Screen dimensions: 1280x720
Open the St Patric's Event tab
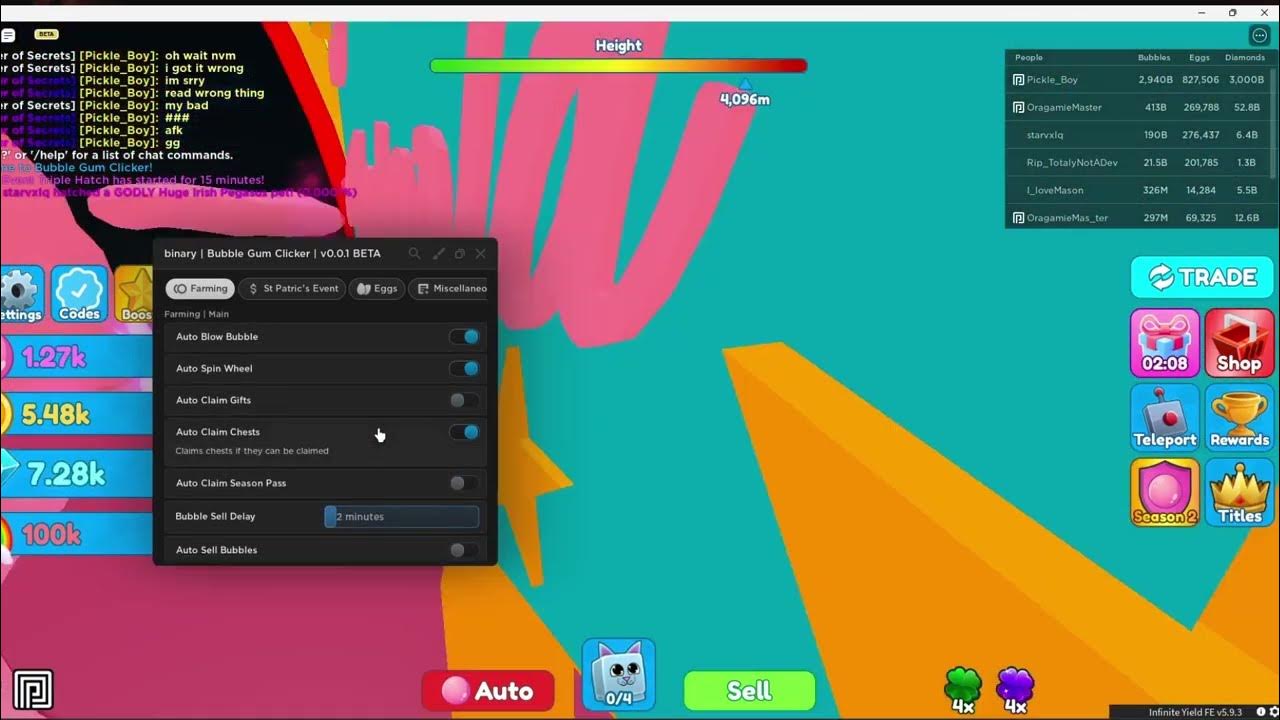click(x=292, y=288)
